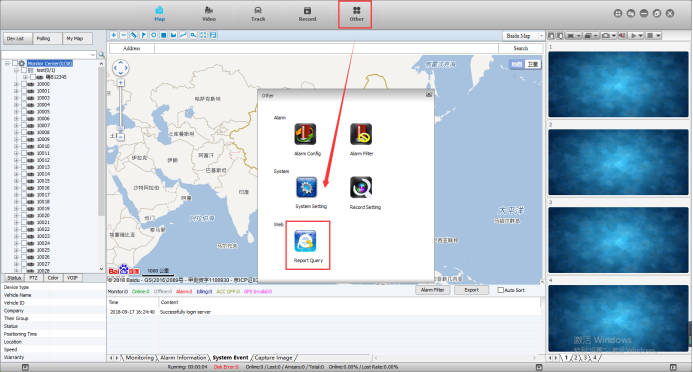The width and height of the screenshot is (693, 372).
Task: Select video channel 2 thumbnail
Action: pyautogui.click(x=618, y=162)
